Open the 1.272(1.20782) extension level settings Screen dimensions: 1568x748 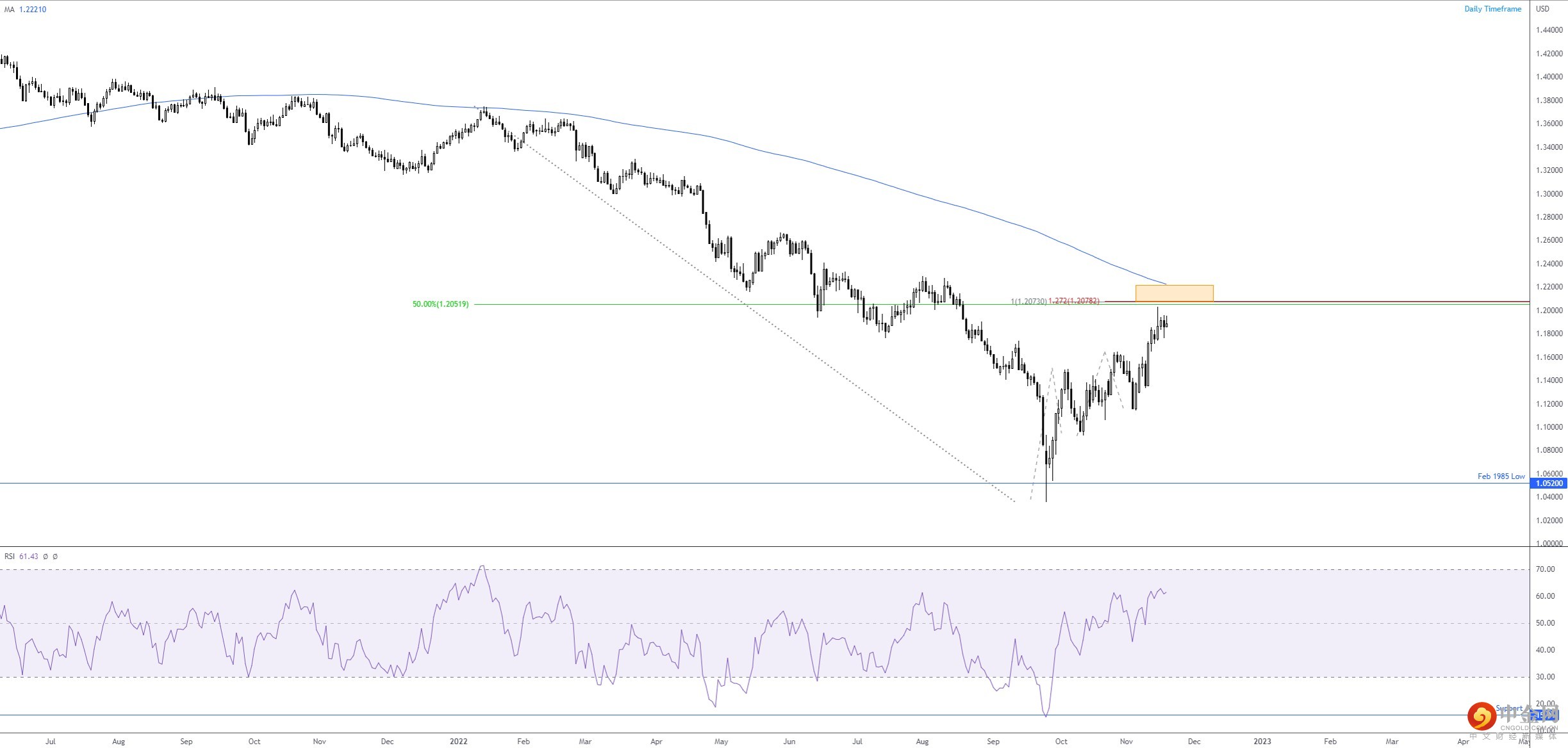point(1073,300)
